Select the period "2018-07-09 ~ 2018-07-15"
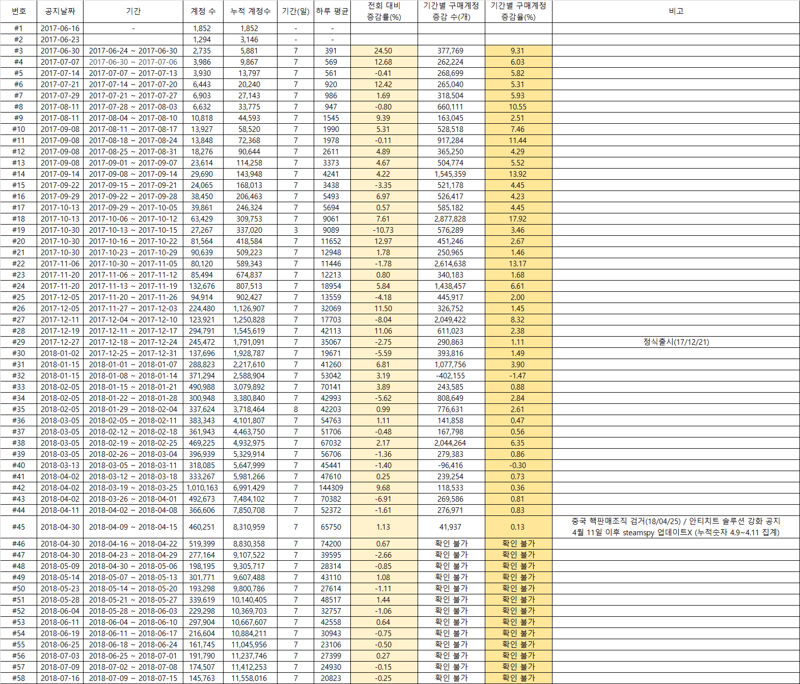 (133, 678)
